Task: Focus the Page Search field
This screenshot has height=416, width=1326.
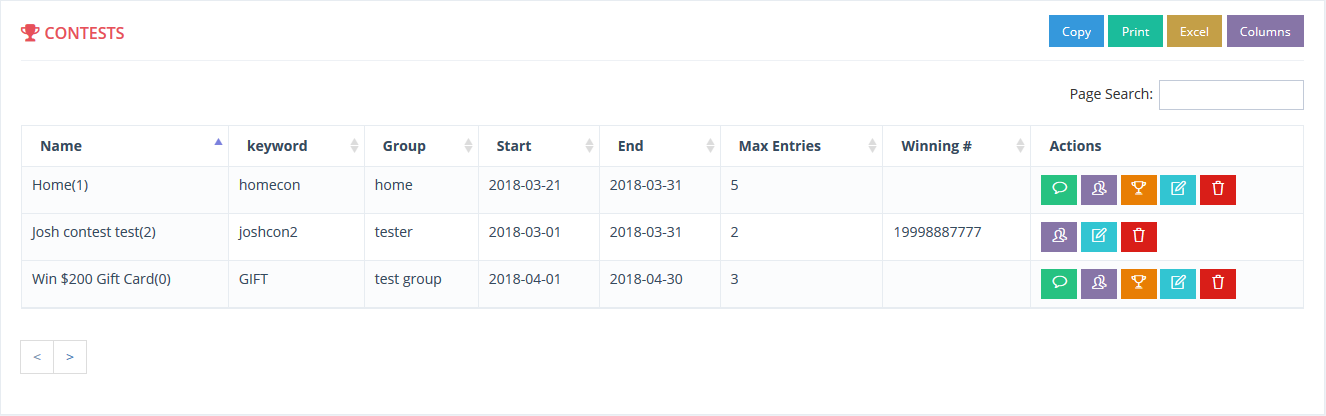Action: pyautogui.click(x=1231, y=95)
